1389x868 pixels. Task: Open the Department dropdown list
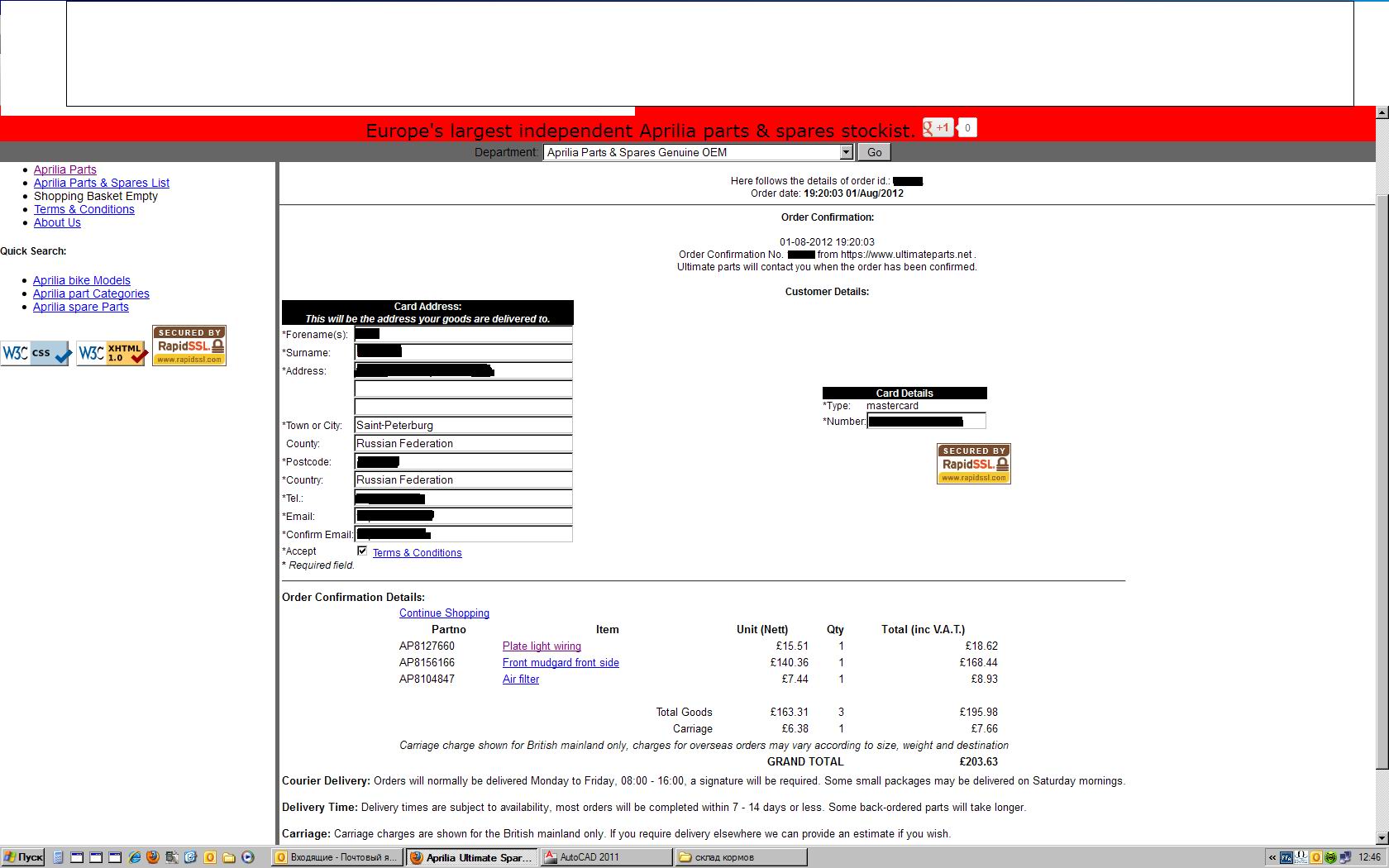(x=699, y=152)
